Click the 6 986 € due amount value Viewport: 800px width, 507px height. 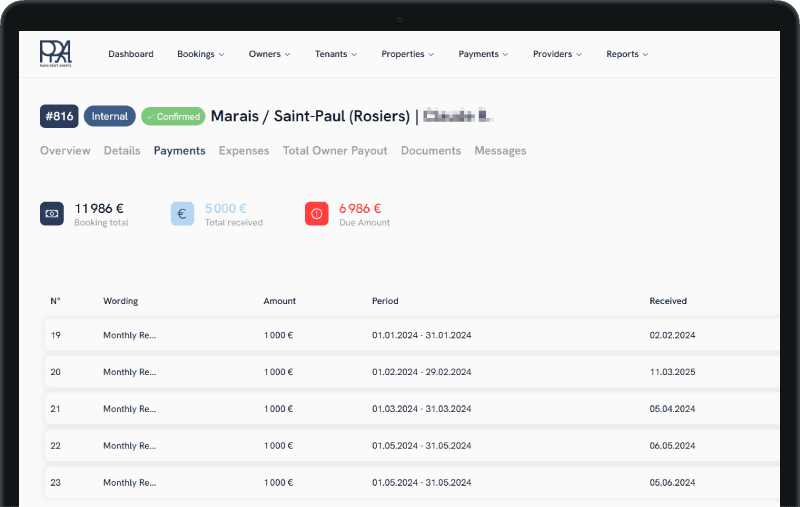[x=360, y=209]
